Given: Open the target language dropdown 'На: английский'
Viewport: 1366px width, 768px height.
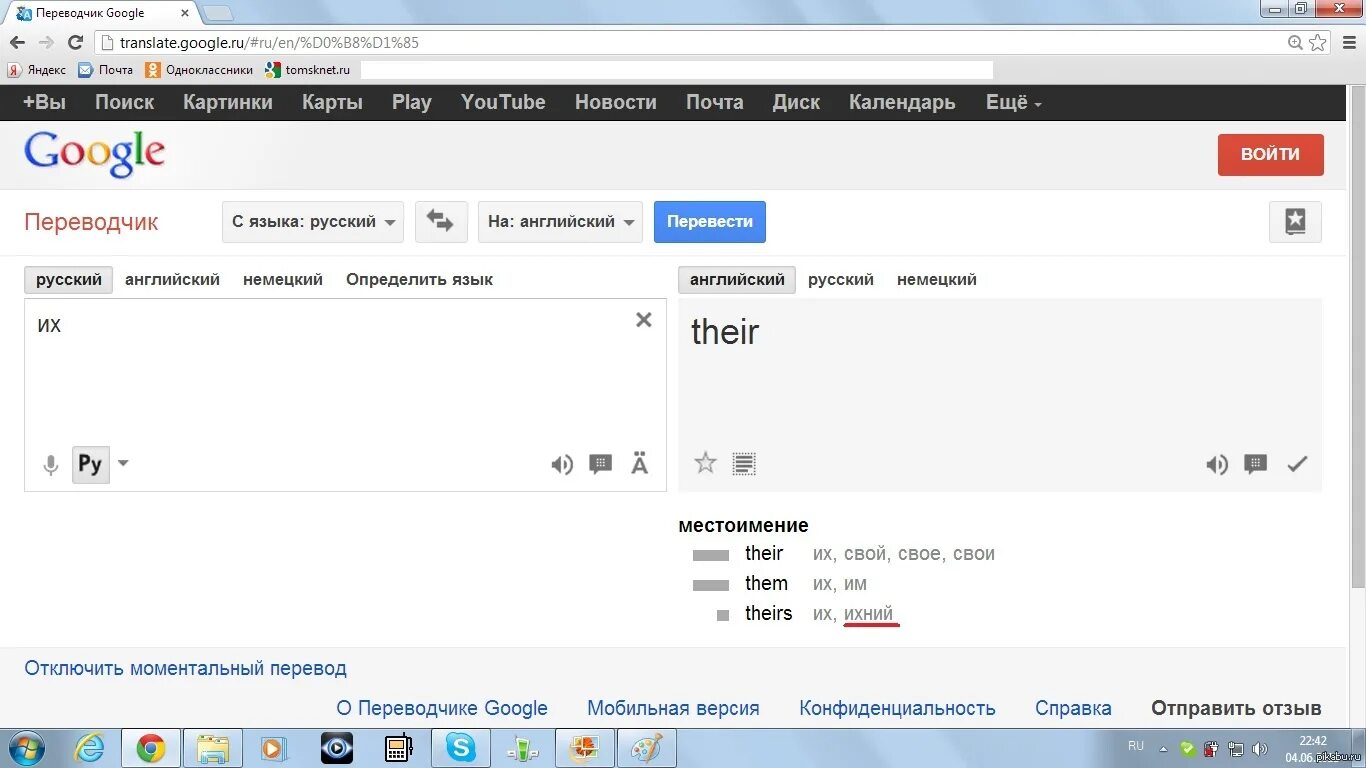Looking at the screenshot, I should (x=560, y=221).
